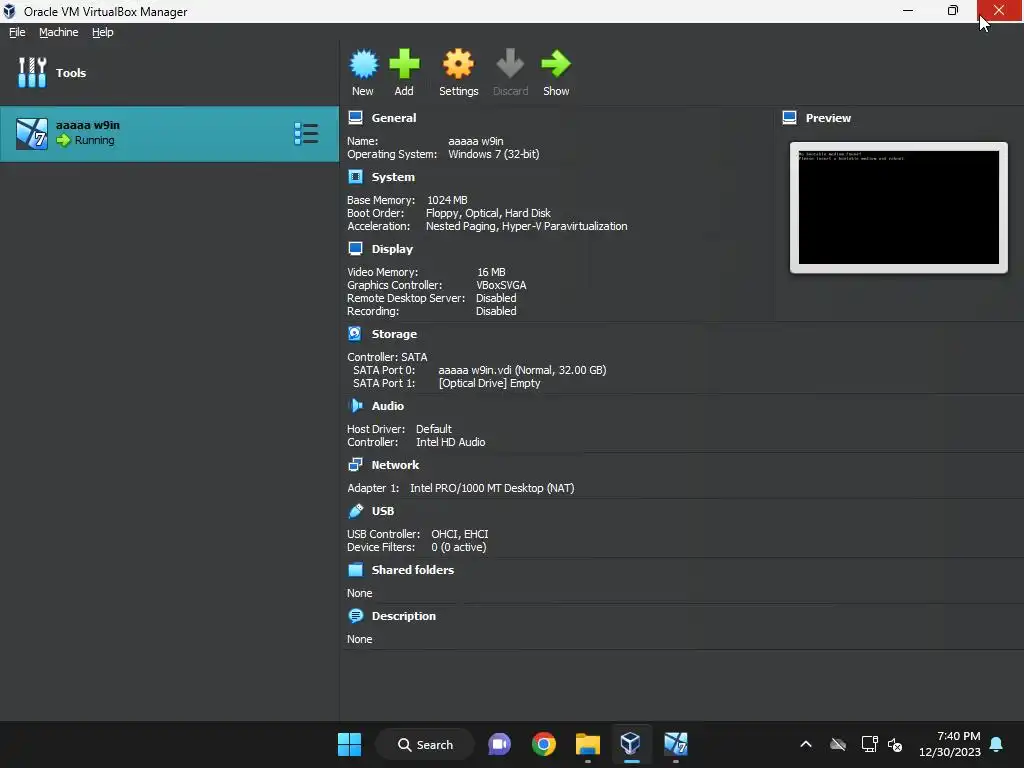Image resolution: width=1024 pixels, height=768 pixels.
Task: Click the Shared folders section icon
Action: (355, 569)
